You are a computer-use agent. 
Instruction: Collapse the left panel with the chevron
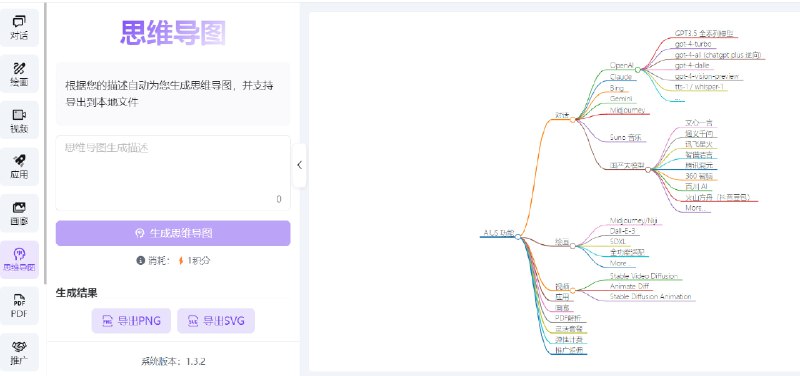299,165
